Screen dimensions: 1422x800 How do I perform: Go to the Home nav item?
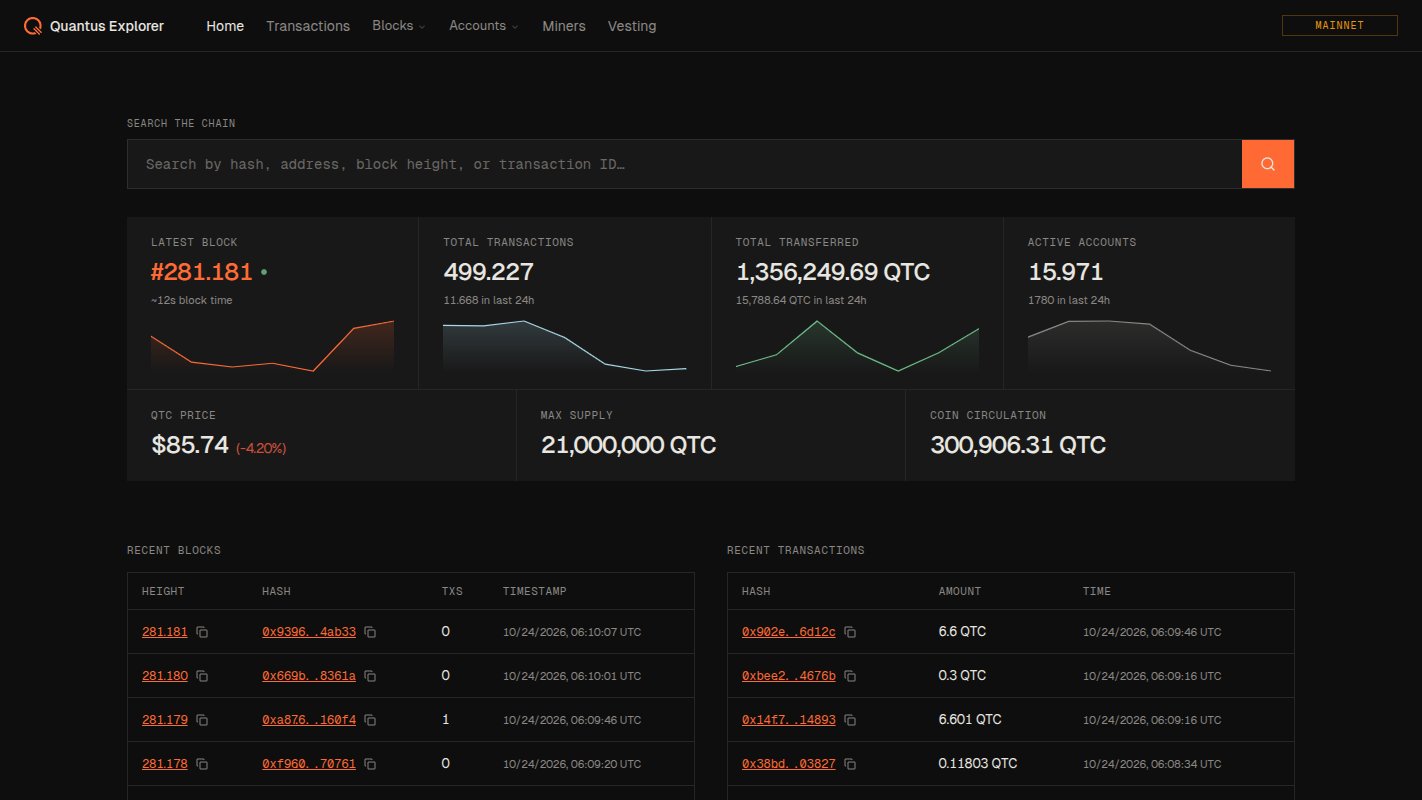tap(225, 26)
